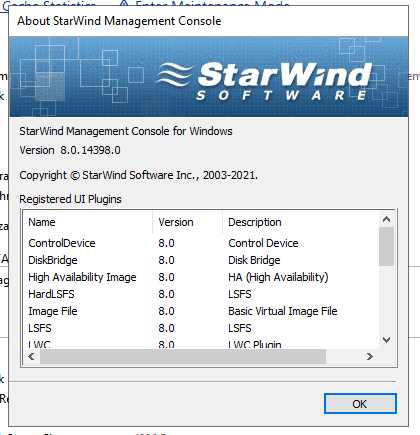Click the horizontal scrollbar thumb
Screen dimensions: 420x435
183,357
